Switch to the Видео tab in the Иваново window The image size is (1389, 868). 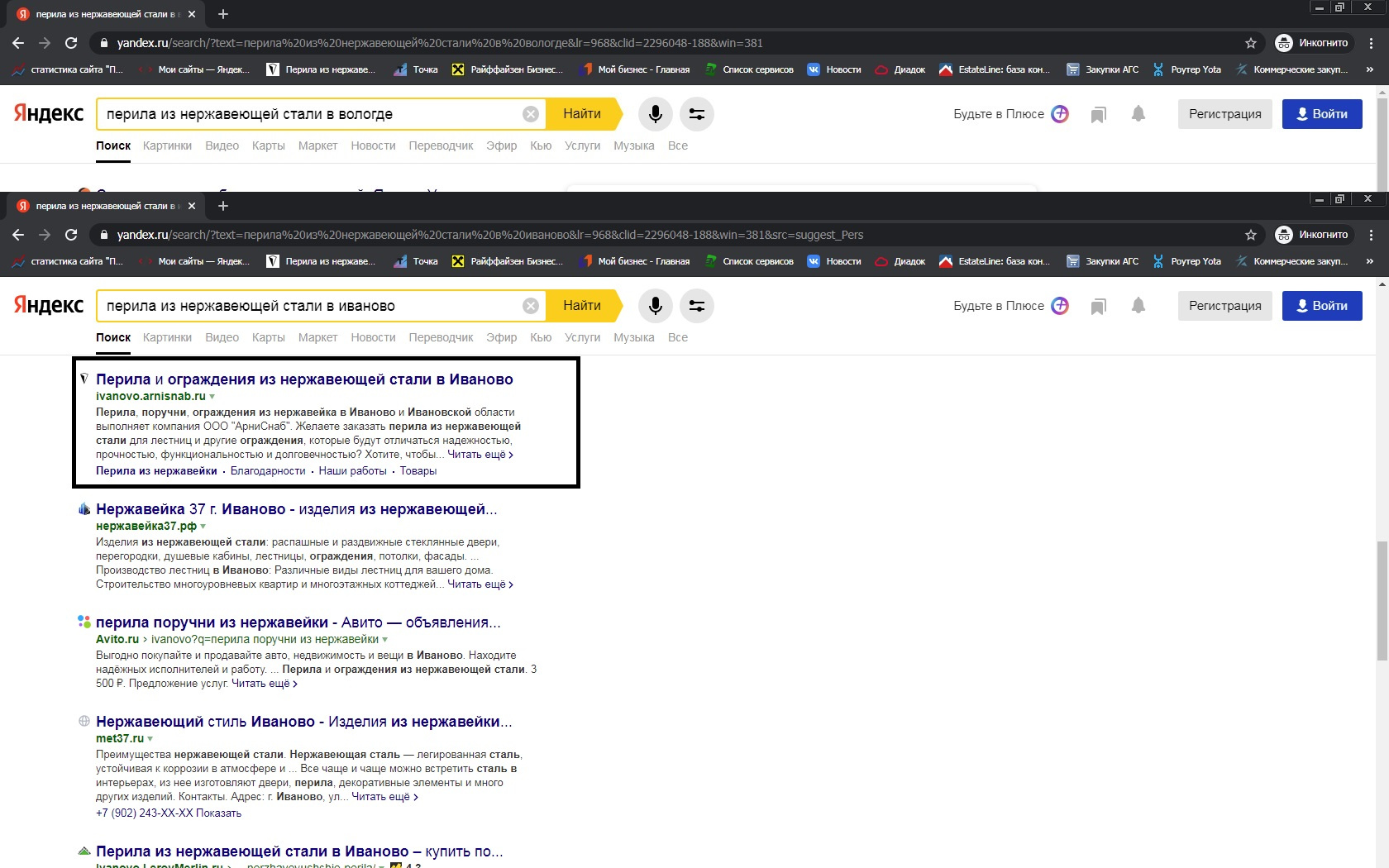[222, 337]
